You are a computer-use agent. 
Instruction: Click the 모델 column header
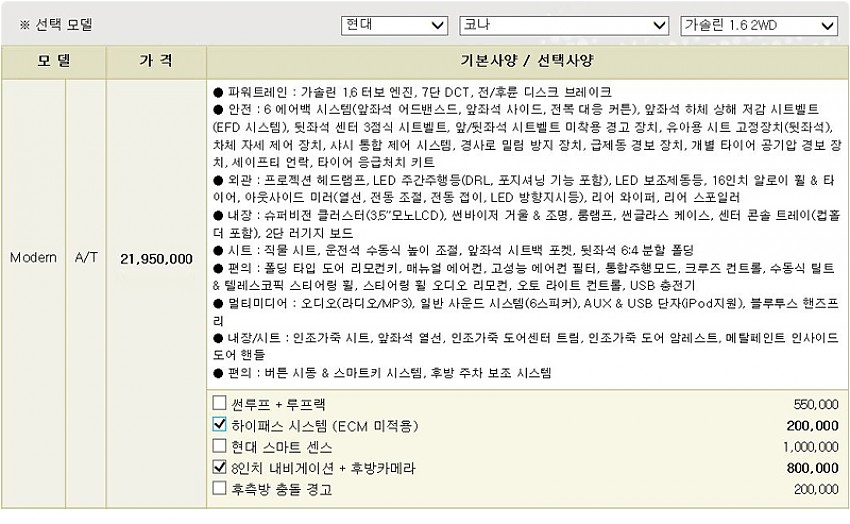click(x=53, y=60)
